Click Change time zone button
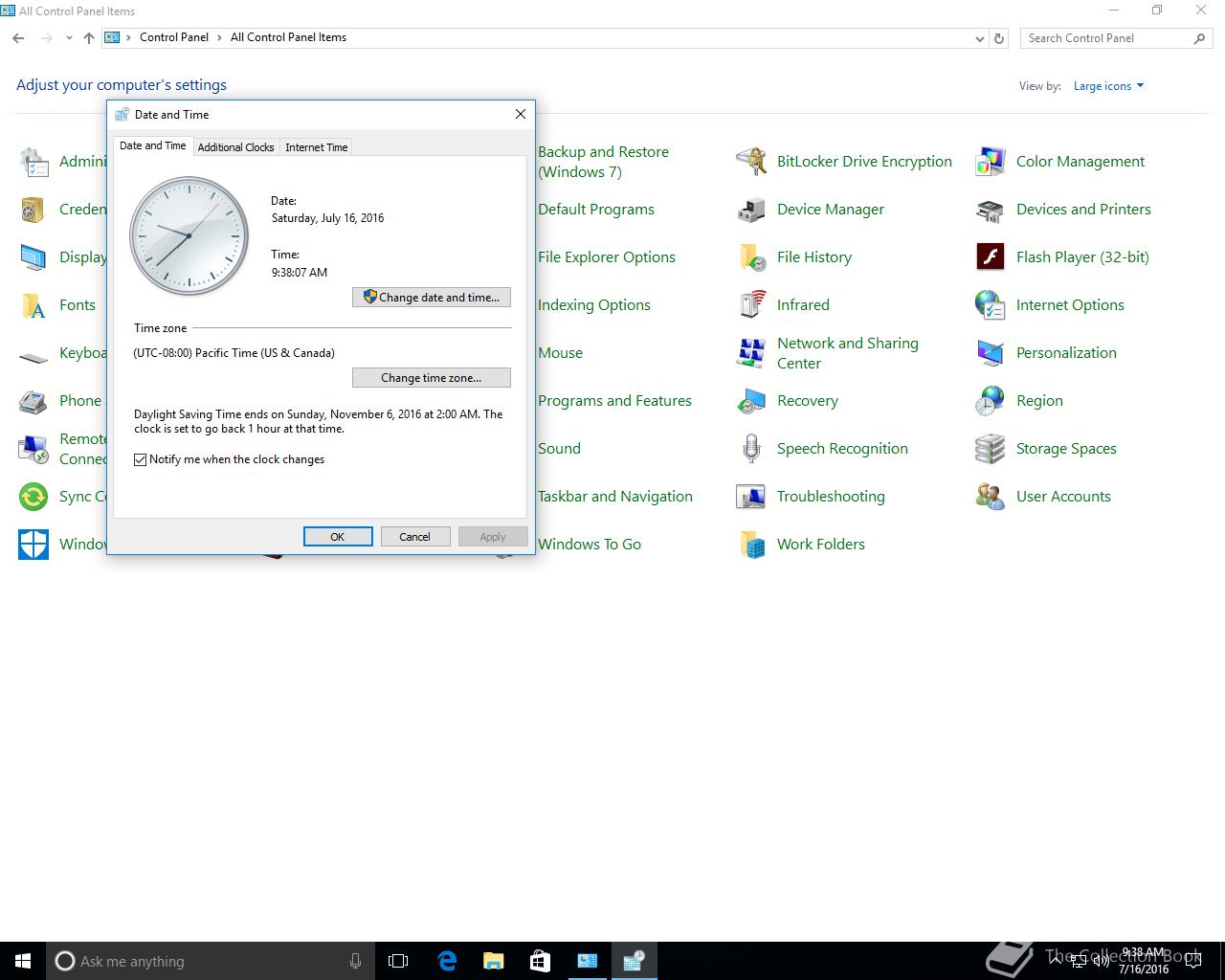Image resolution: width=1225 pixels, height=980 pixels. point(432,378)
